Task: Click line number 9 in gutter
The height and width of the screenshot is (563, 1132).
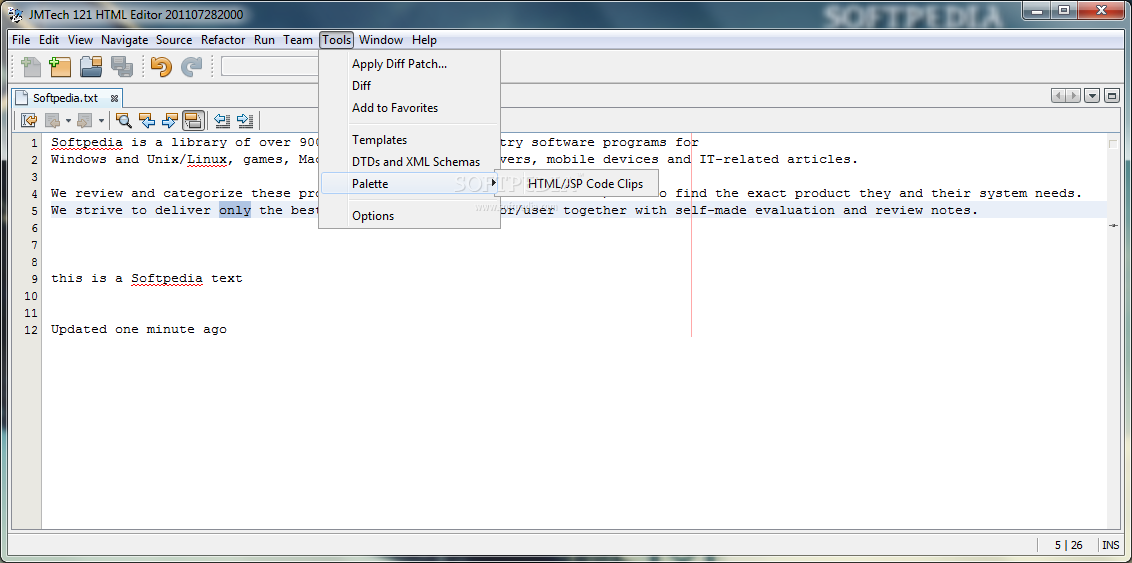Action: 33,279
